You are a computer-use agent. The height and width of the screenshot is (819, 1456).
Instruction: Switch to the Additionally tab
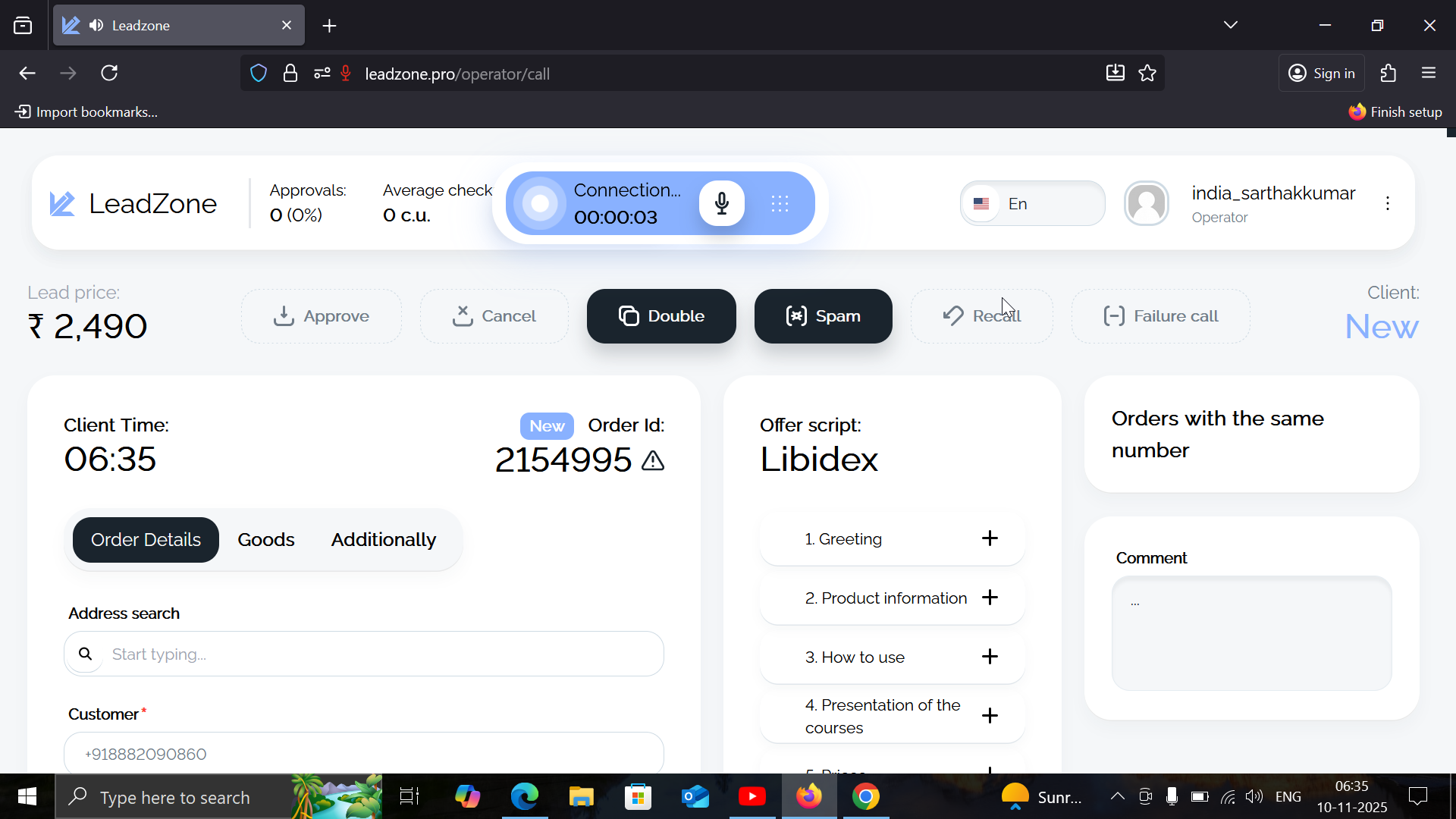tap(383, 540)
